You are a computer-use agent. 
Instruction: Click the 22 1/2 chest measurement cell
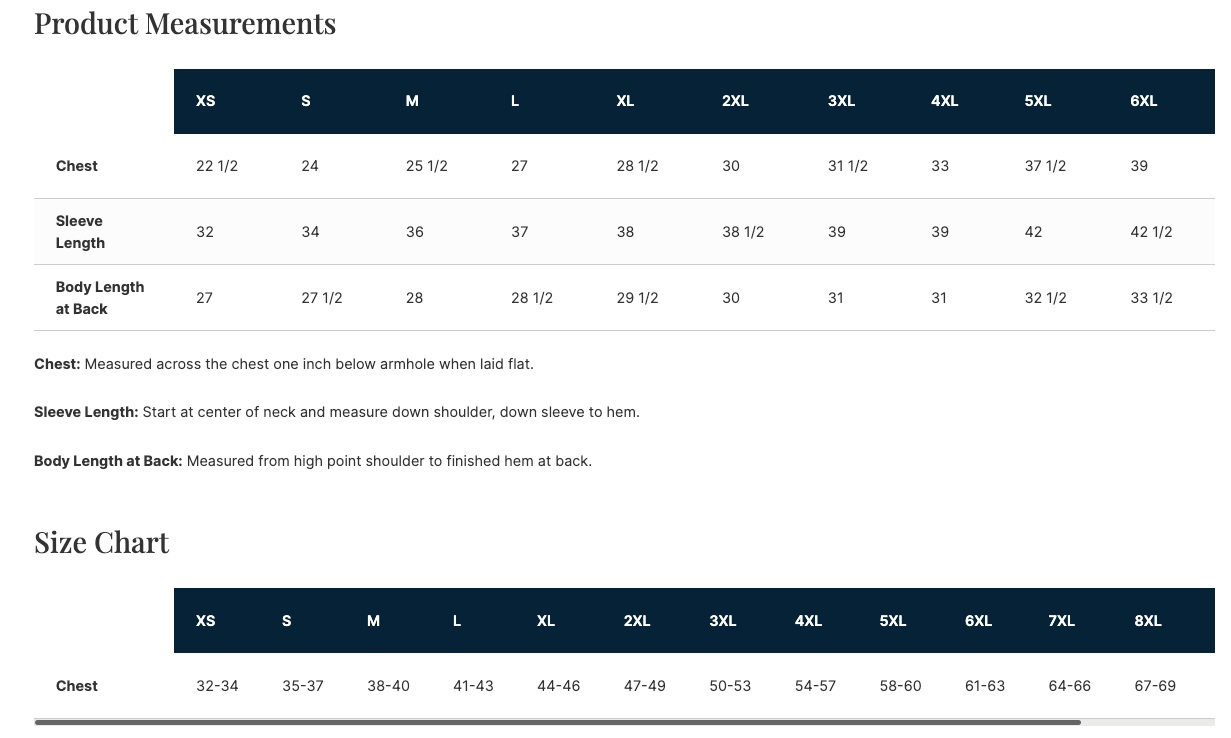217,166
